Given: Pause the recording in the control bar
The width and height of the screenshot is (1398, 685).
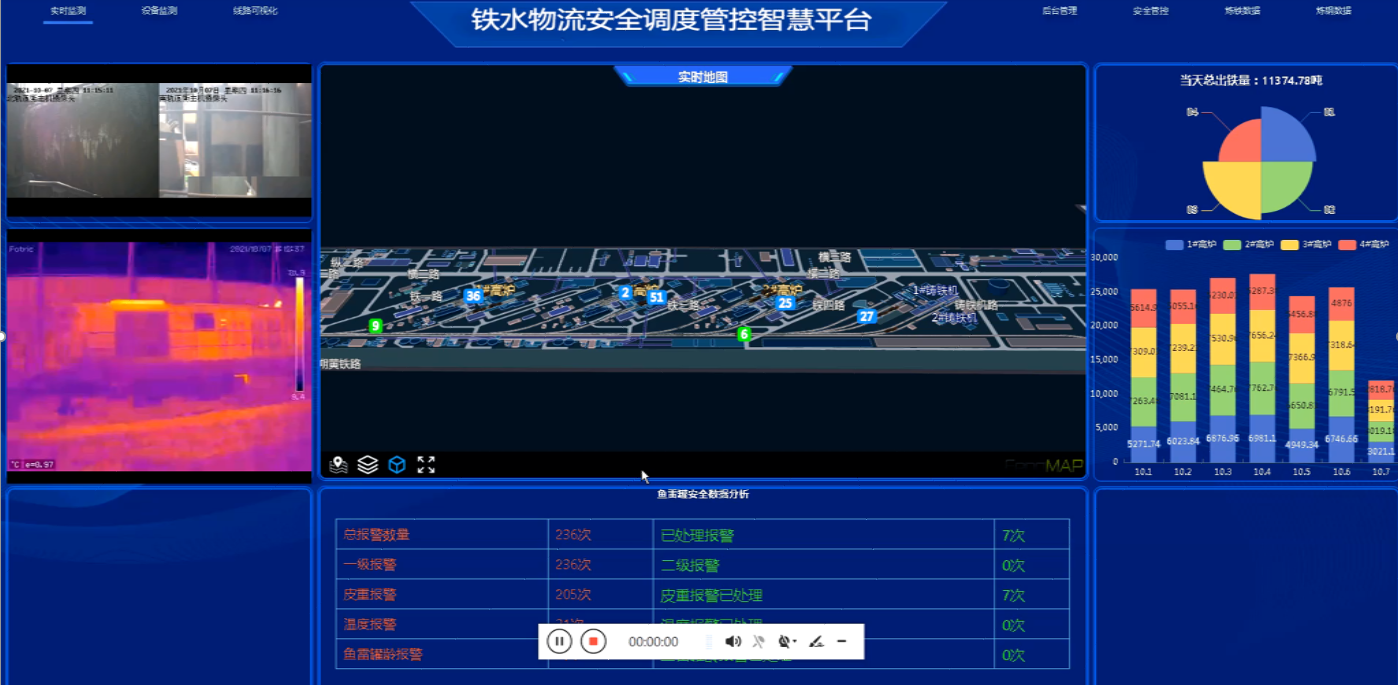Looking at the screenshot, I should point(560,641).
